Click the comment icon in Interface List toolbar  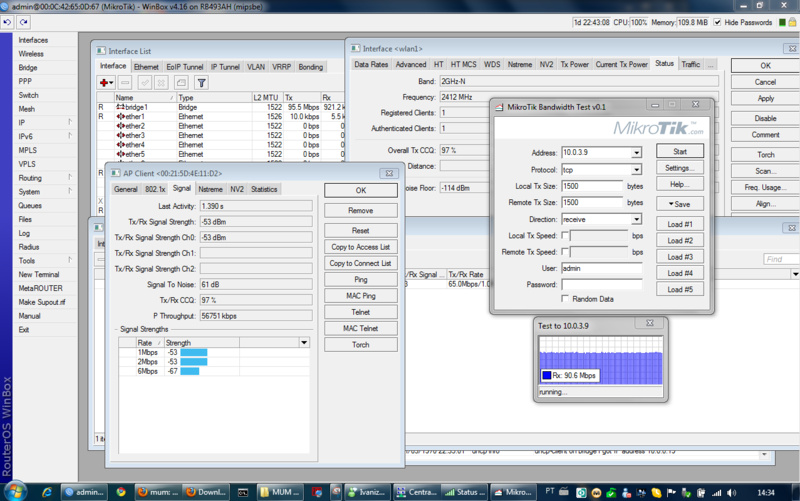click(181, 83)
